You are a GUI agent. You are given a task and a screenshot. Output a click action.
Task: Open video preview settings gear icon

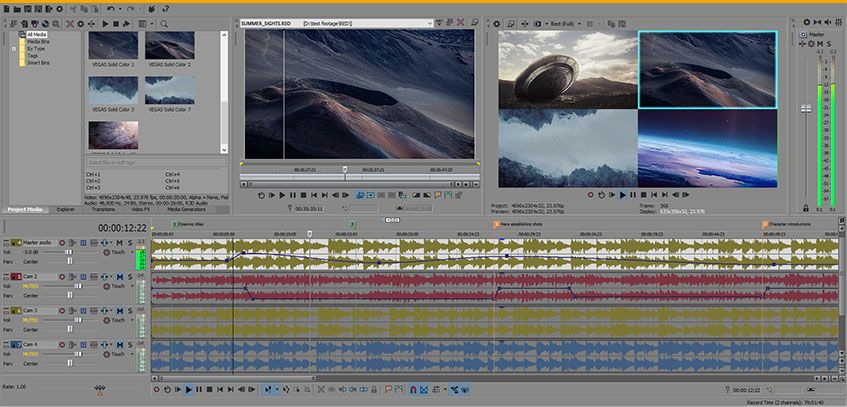495,22
